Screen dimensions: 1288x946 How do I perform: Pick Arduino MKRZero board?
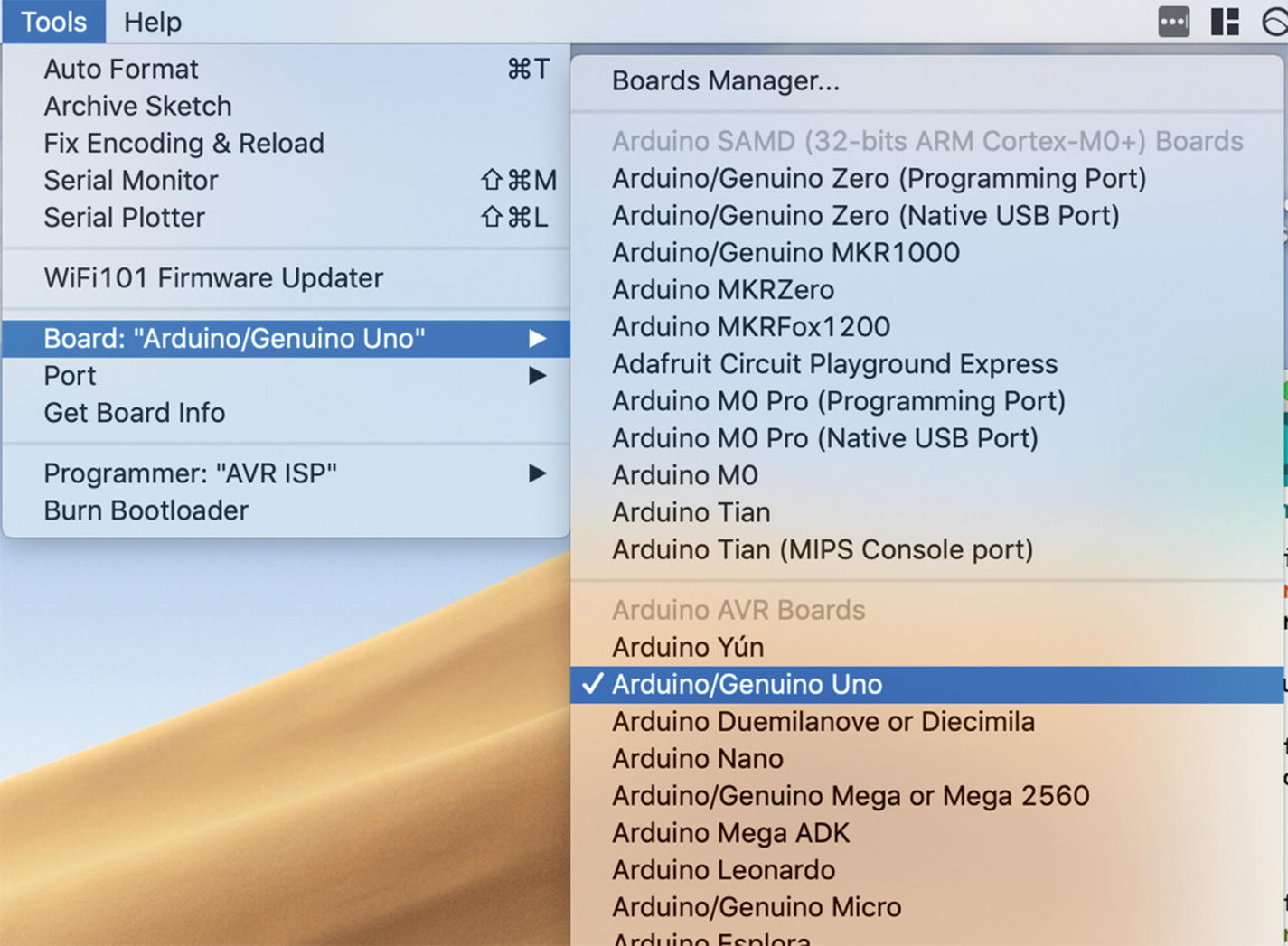(927, 289)
